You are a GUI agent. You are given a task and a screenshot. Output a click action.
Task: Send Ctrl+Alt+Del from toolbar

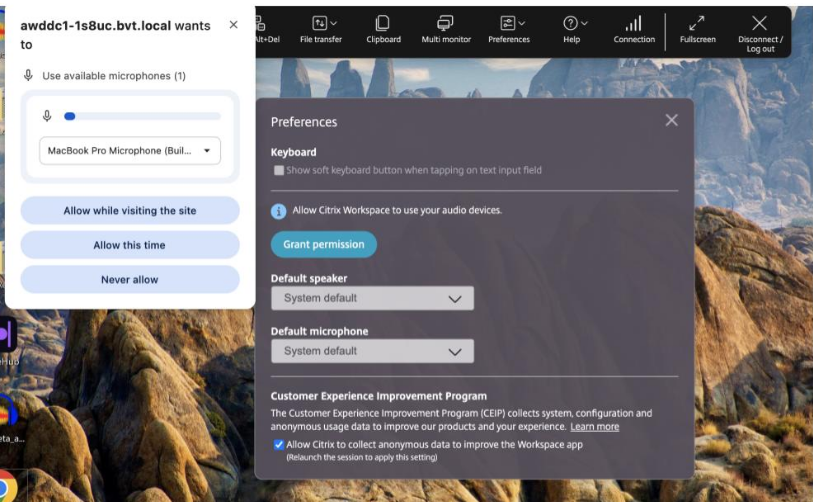pos(266,29)
